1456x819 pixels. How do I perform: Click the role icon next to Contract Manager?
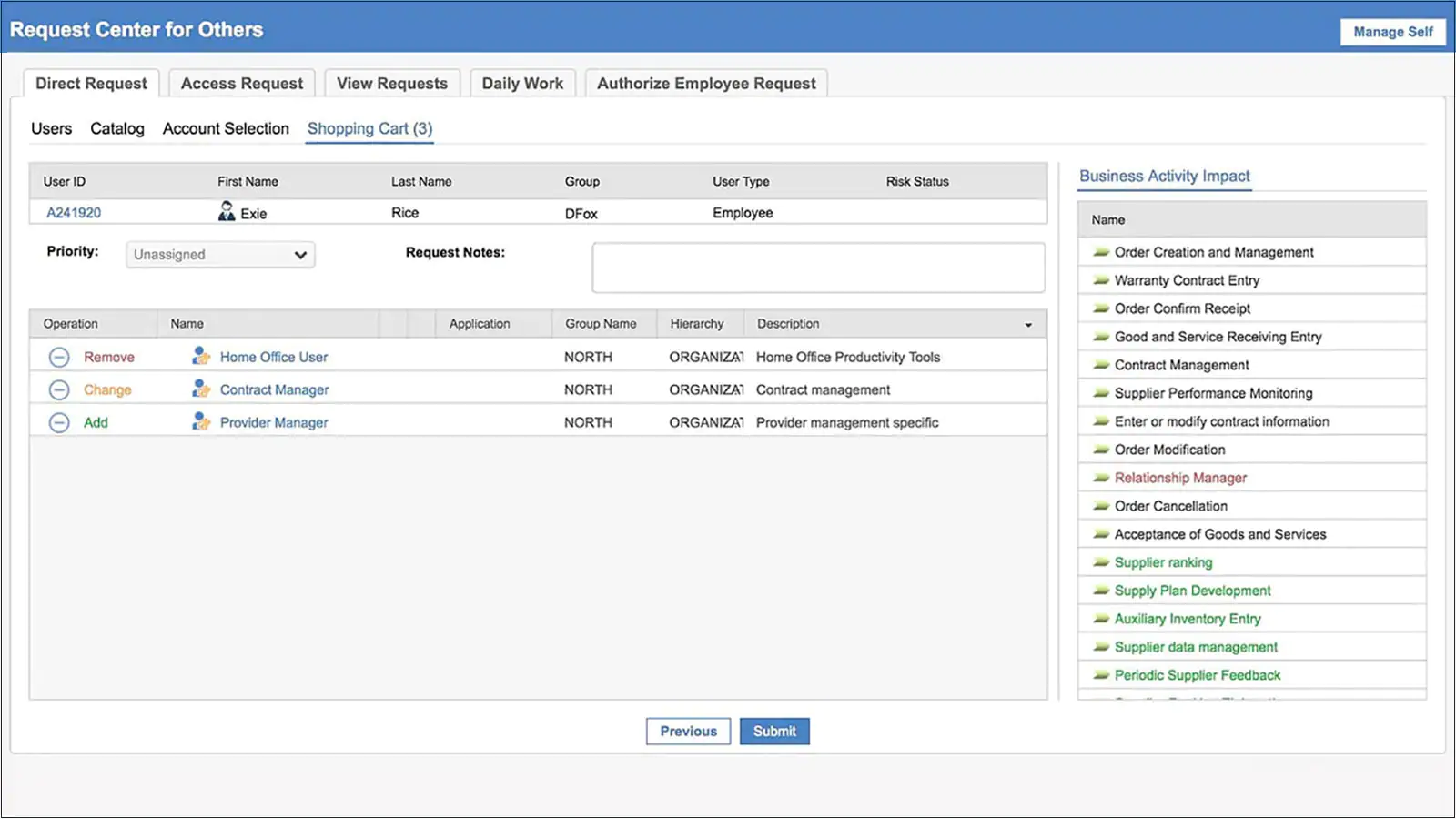201,389
